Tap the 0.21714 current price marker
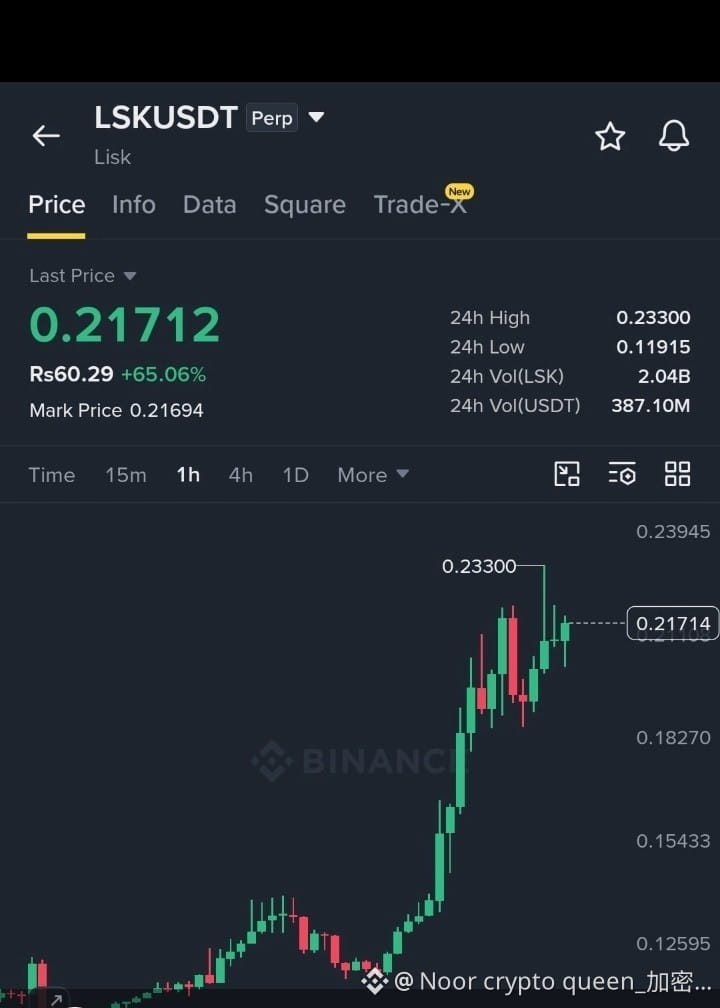The width and height of the screenshot is (720, 1008). pos(673,624)
